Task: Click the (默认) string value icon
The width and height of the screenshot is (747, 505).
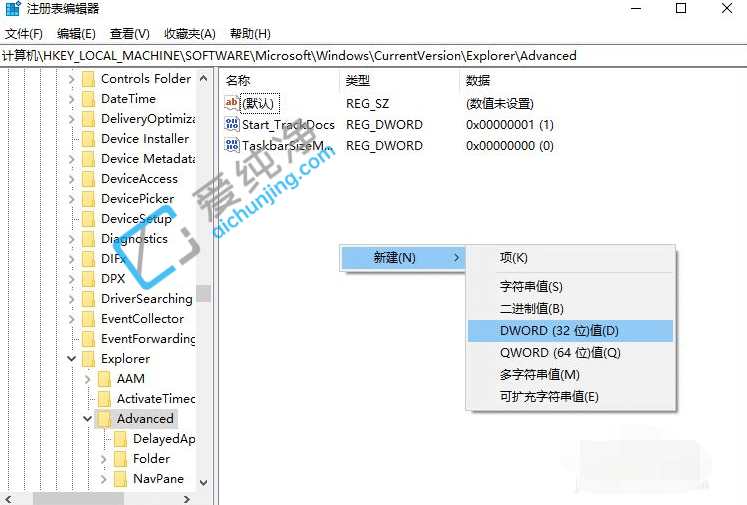Action: tap(232, 103)
